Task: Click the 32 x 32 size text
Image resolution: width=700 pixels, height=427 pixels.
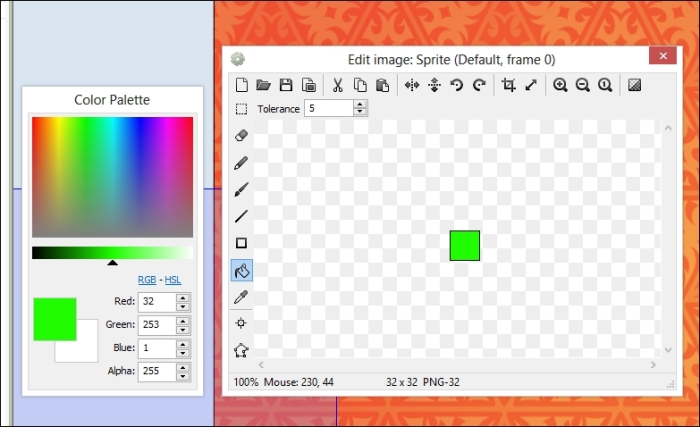Action: point(402,382)
